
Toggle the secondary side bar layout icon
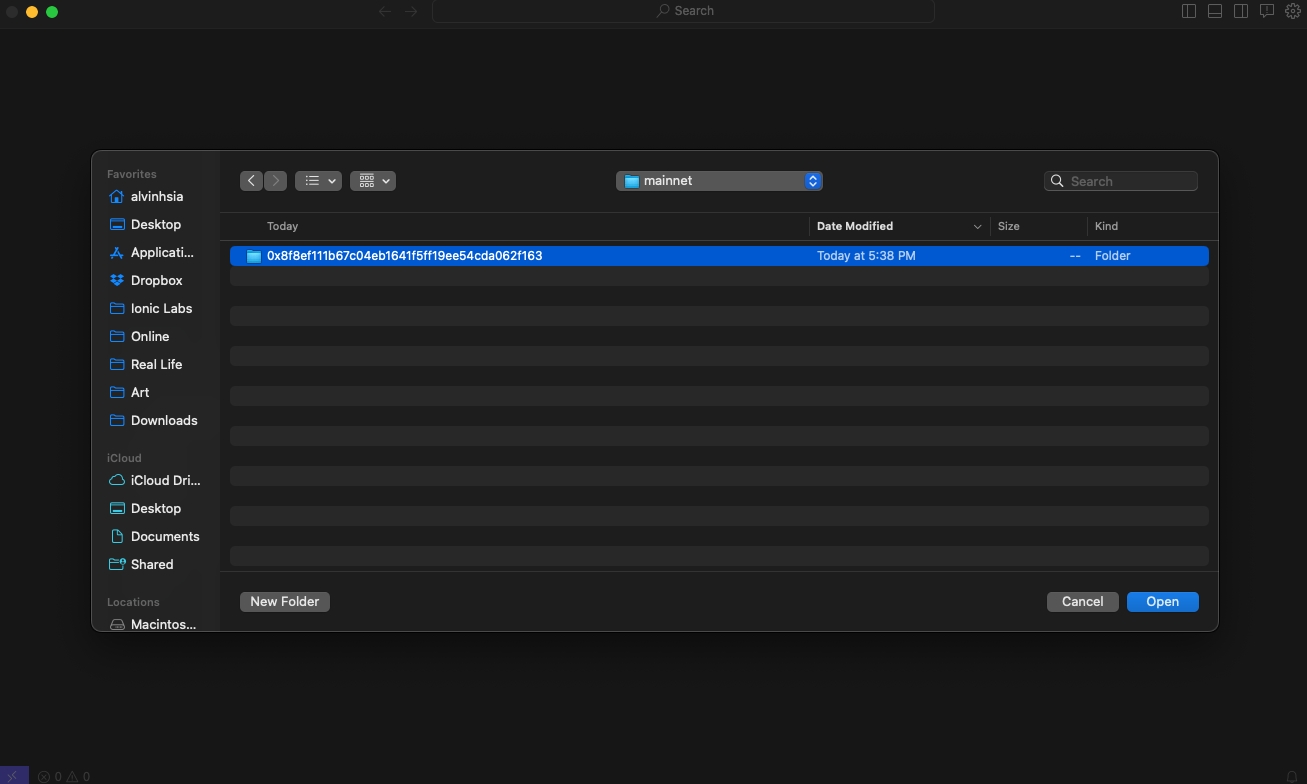point(1241,11)
